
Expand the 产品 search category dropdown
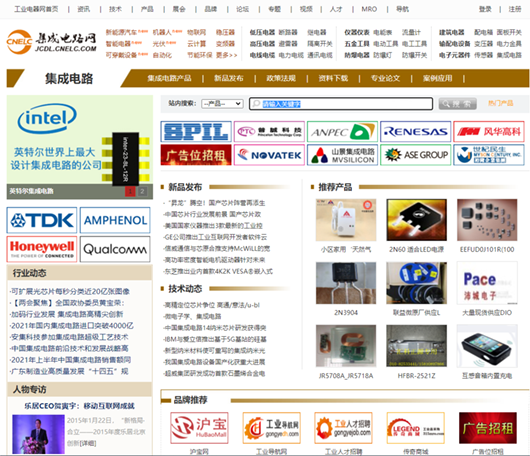click(x=222, y=103)
